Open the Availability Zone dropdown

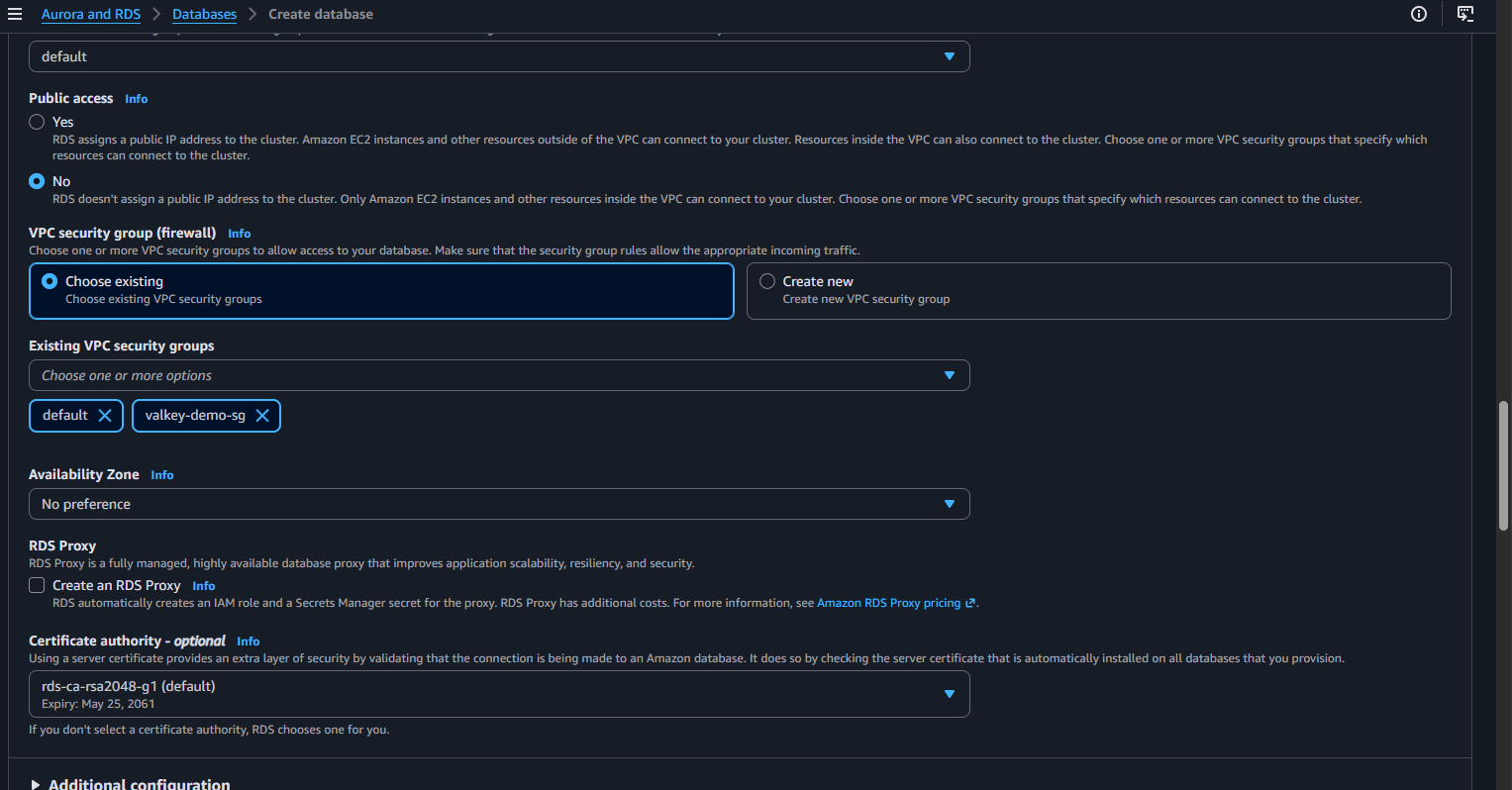coord(499,504)
